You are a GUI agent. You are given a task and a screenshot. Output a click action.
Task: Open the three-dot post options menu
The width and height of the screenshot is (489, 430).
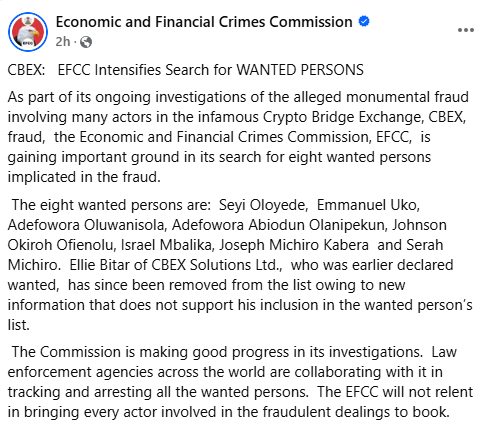click(466, 30)
